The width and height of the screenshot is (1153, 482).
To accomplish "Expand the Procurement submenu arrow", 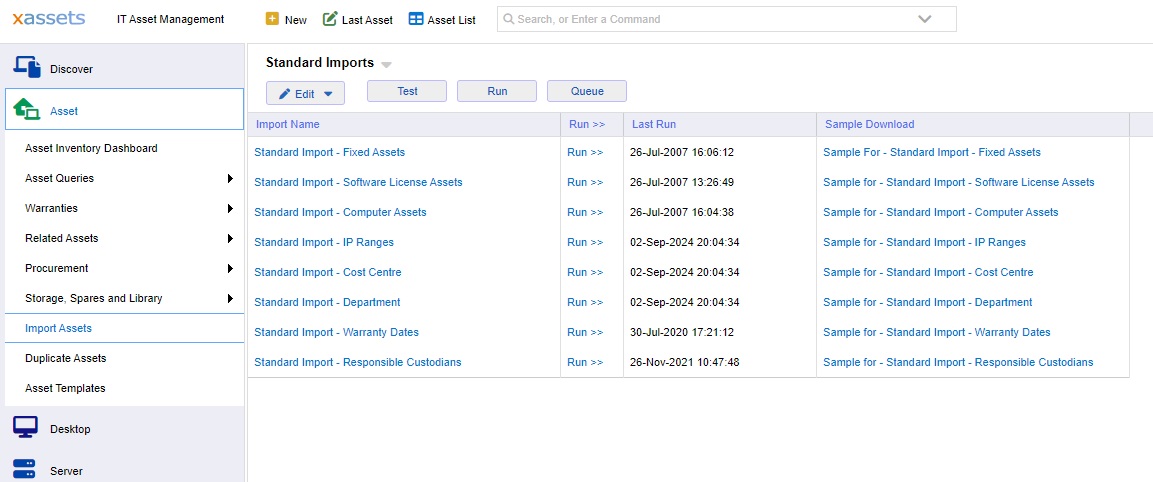I will point(230,268).
